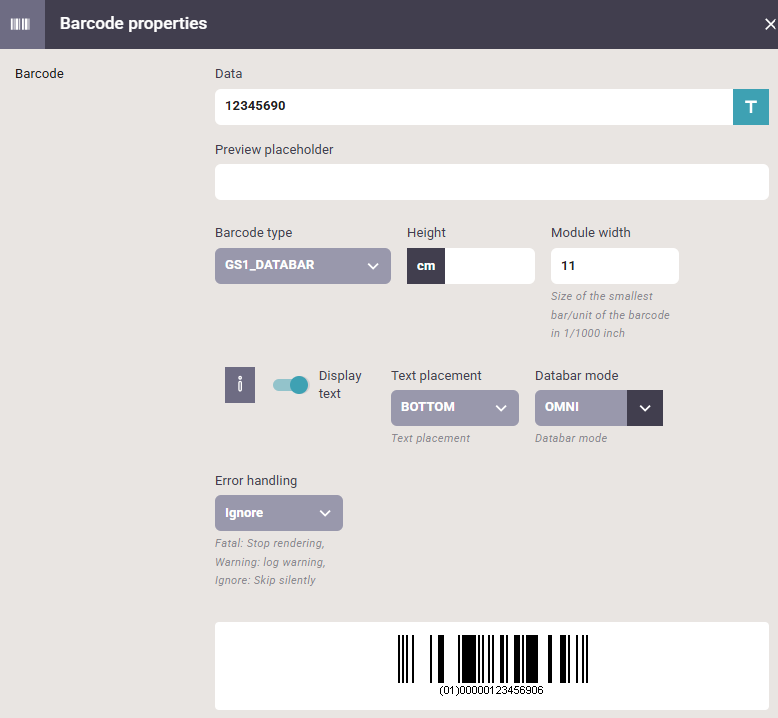This screenshot has height=718, width=778.
Task: Click the Preview placeholder label
Action: [x=274, y=149]
